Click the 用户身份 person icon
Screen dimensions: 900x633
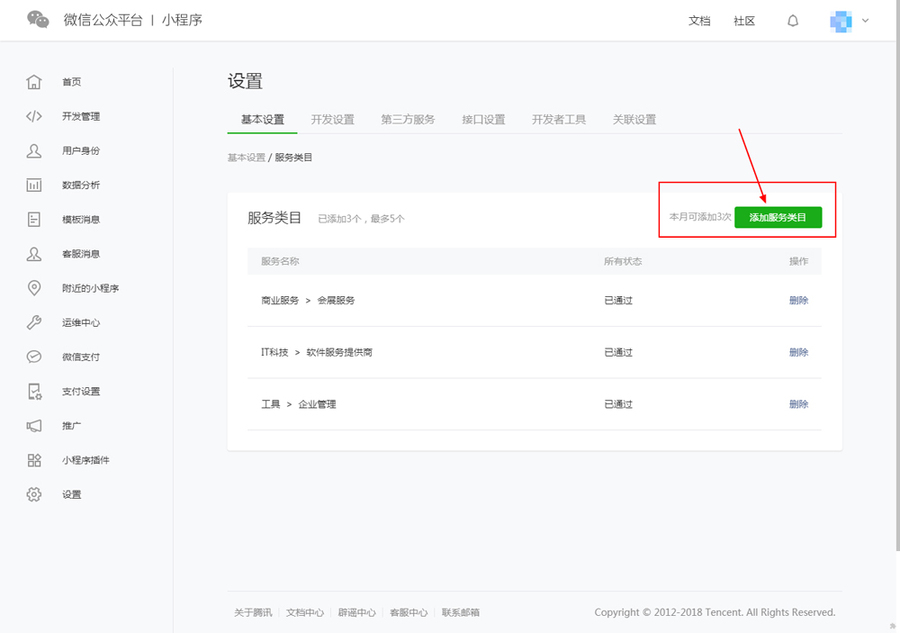coord(34,150)
